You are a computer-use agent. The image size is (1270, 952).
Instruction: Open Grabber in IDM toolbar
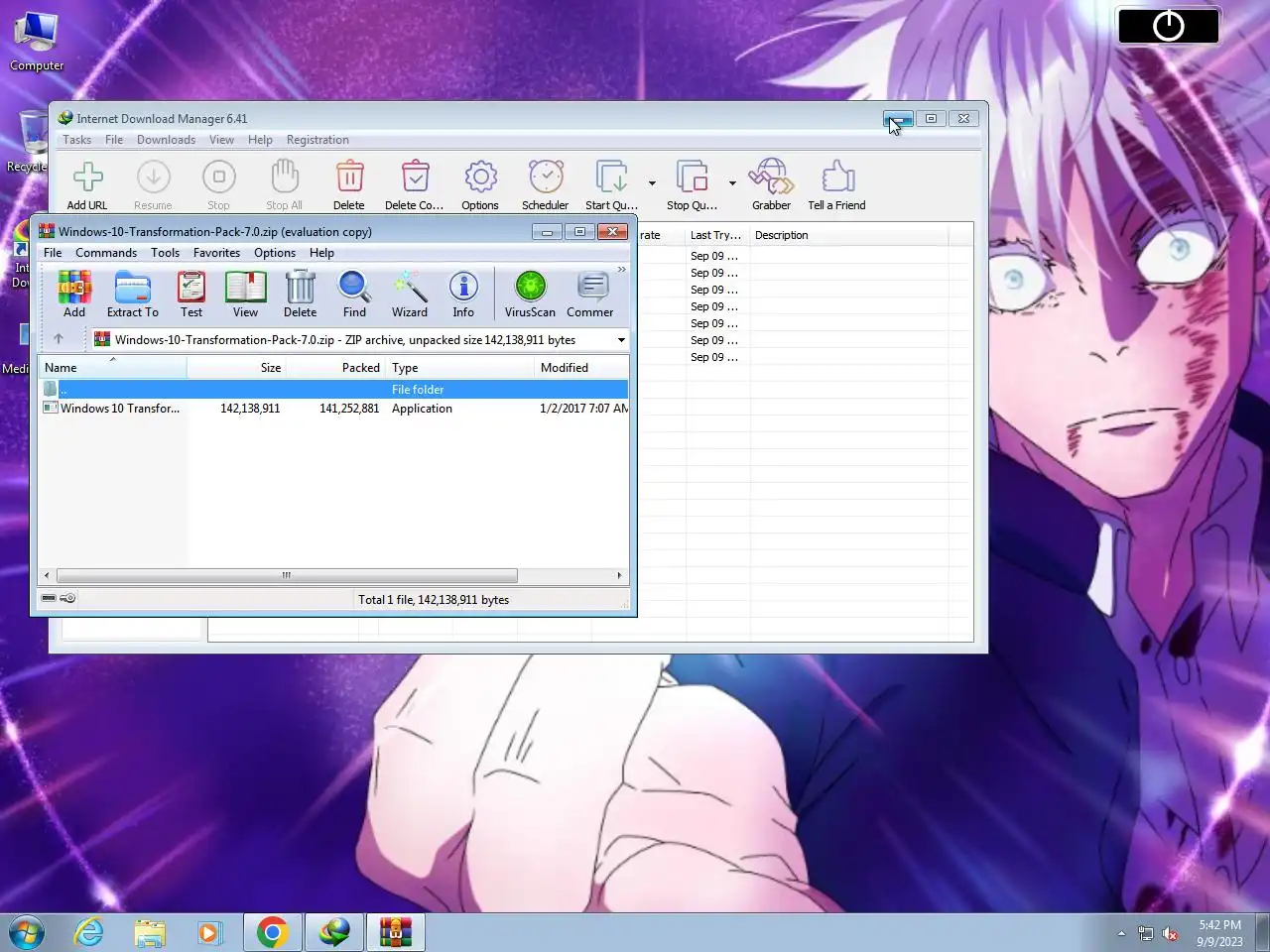(x=771, y=185)
